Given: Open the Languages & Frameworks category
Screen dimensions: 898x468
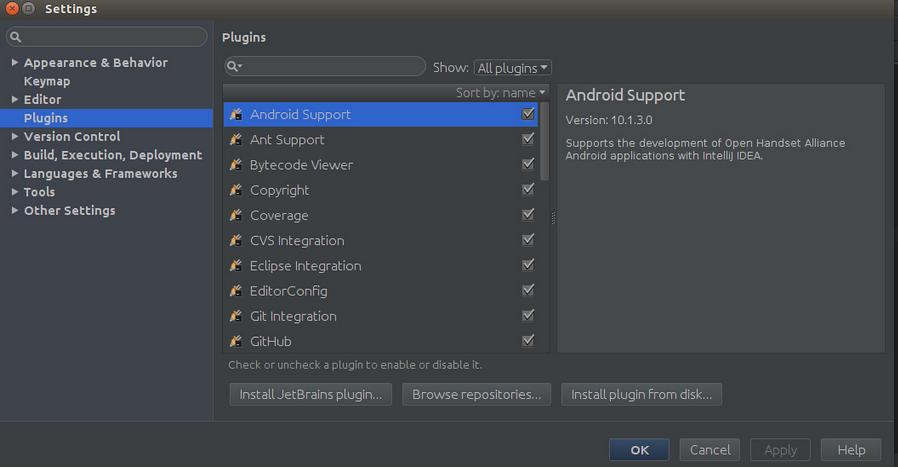Looking at the screenshot, I should (x=101, y=174).
